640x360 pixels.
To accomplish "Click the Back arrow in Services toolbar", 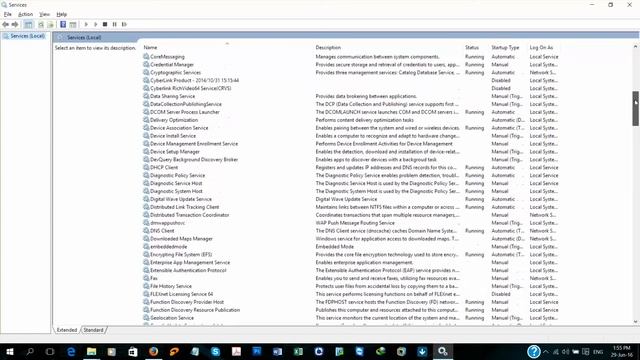I will coord(5,24).
